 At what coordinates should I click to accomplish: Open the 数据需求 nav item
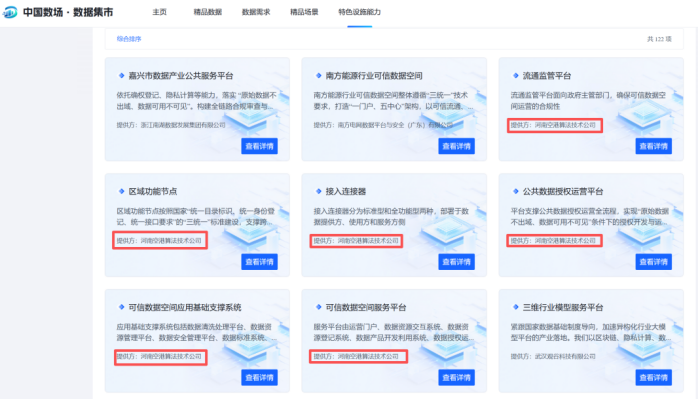pyautogui.click(x=256, y=12)
